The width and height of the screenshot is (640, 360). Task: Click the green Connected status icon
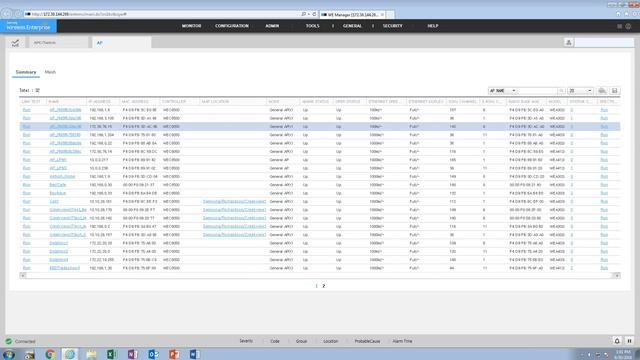(9, 341)
